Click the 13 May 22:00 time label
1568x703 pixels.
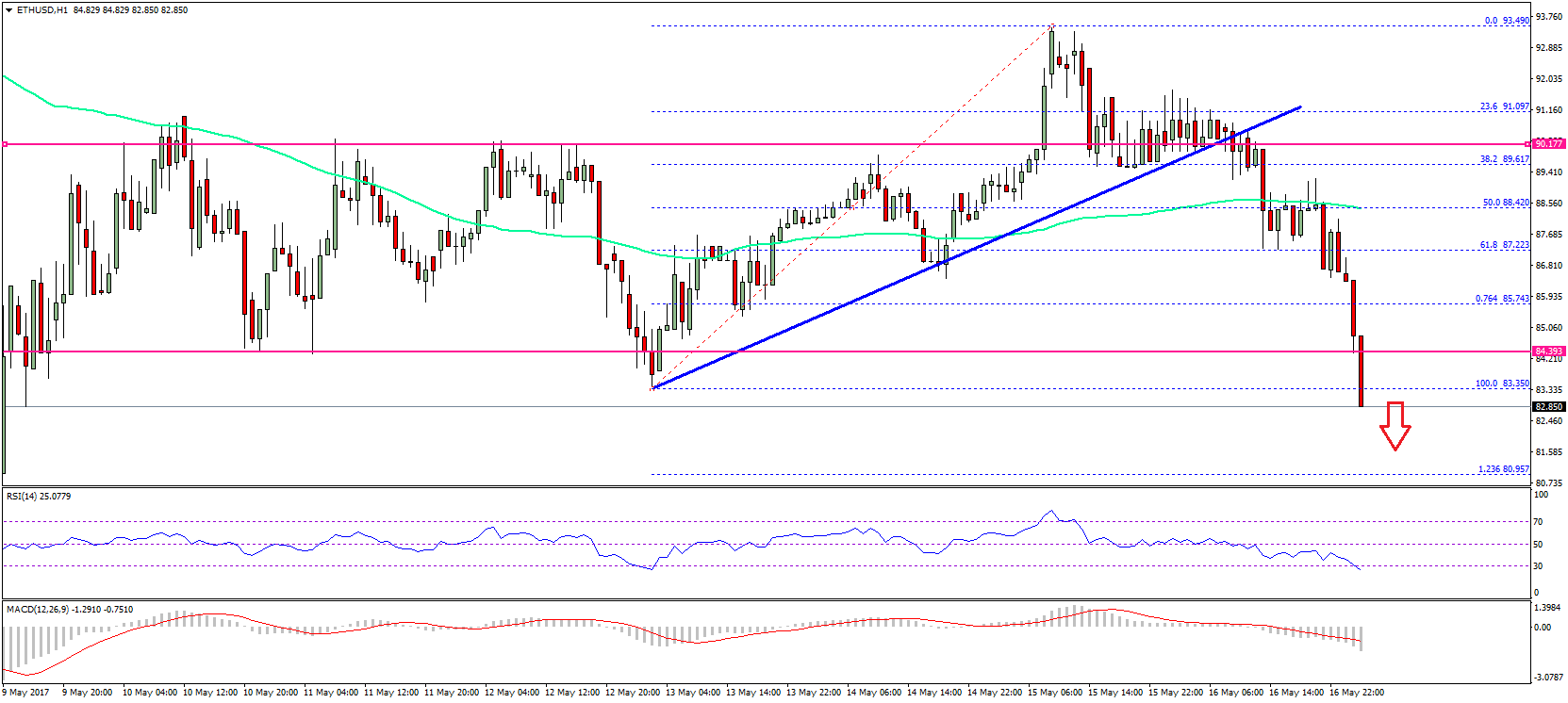click(x=814, y=693)
